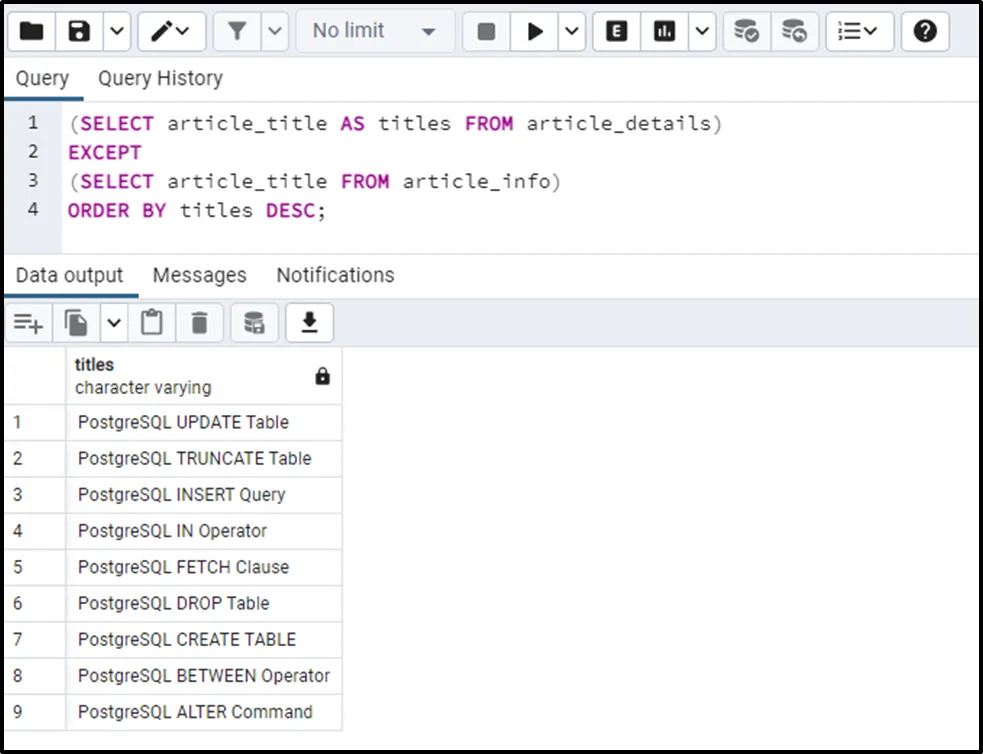This screenshot has height=754, width=983.
Task: Click the Explain (E) icon
Action: [x=617, y=32]
